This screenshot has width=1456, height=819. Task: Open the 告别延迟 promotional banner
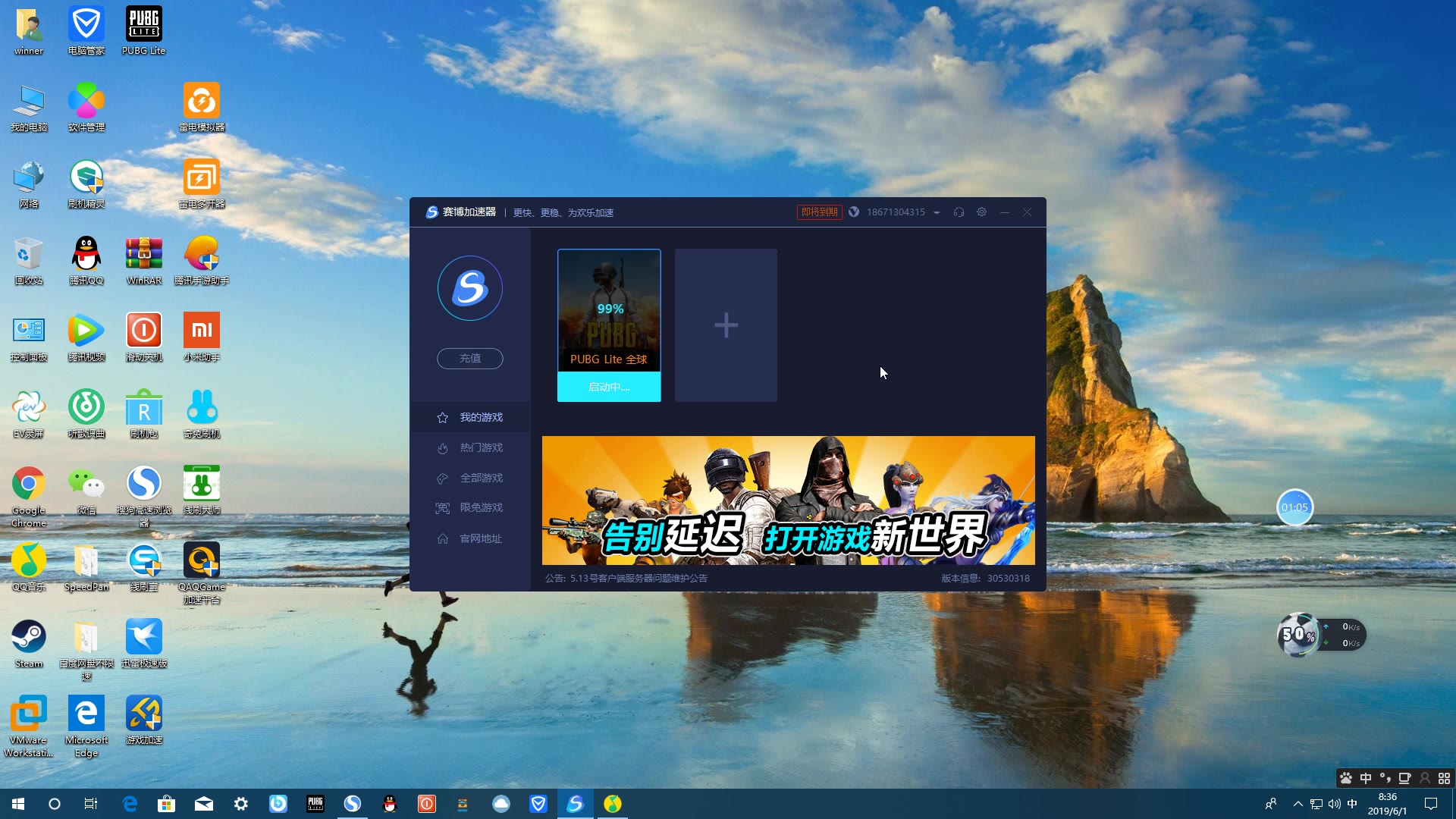point(789,500)
